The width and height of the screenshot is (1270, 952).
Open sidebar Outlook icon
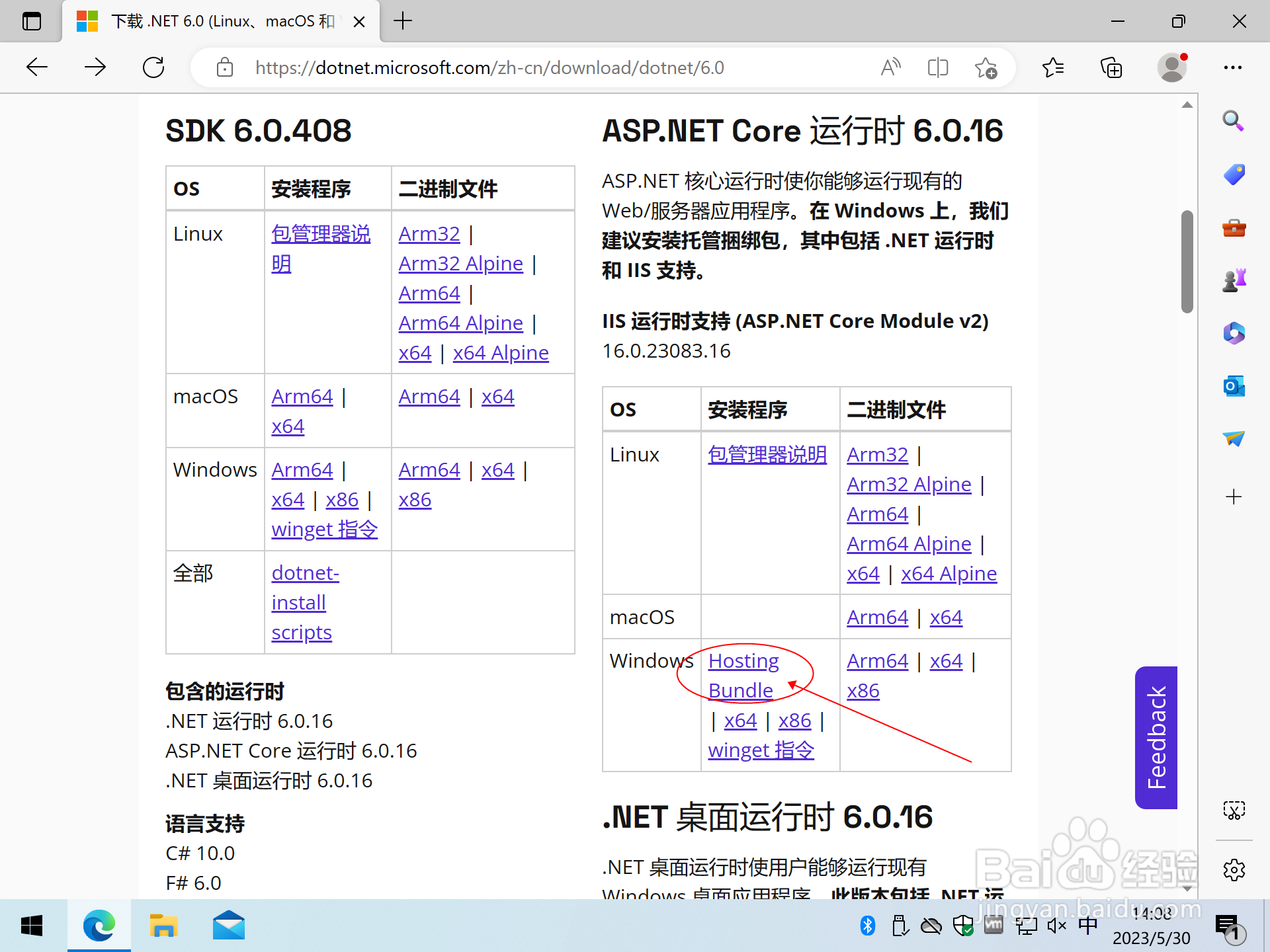coord(1234,386)
